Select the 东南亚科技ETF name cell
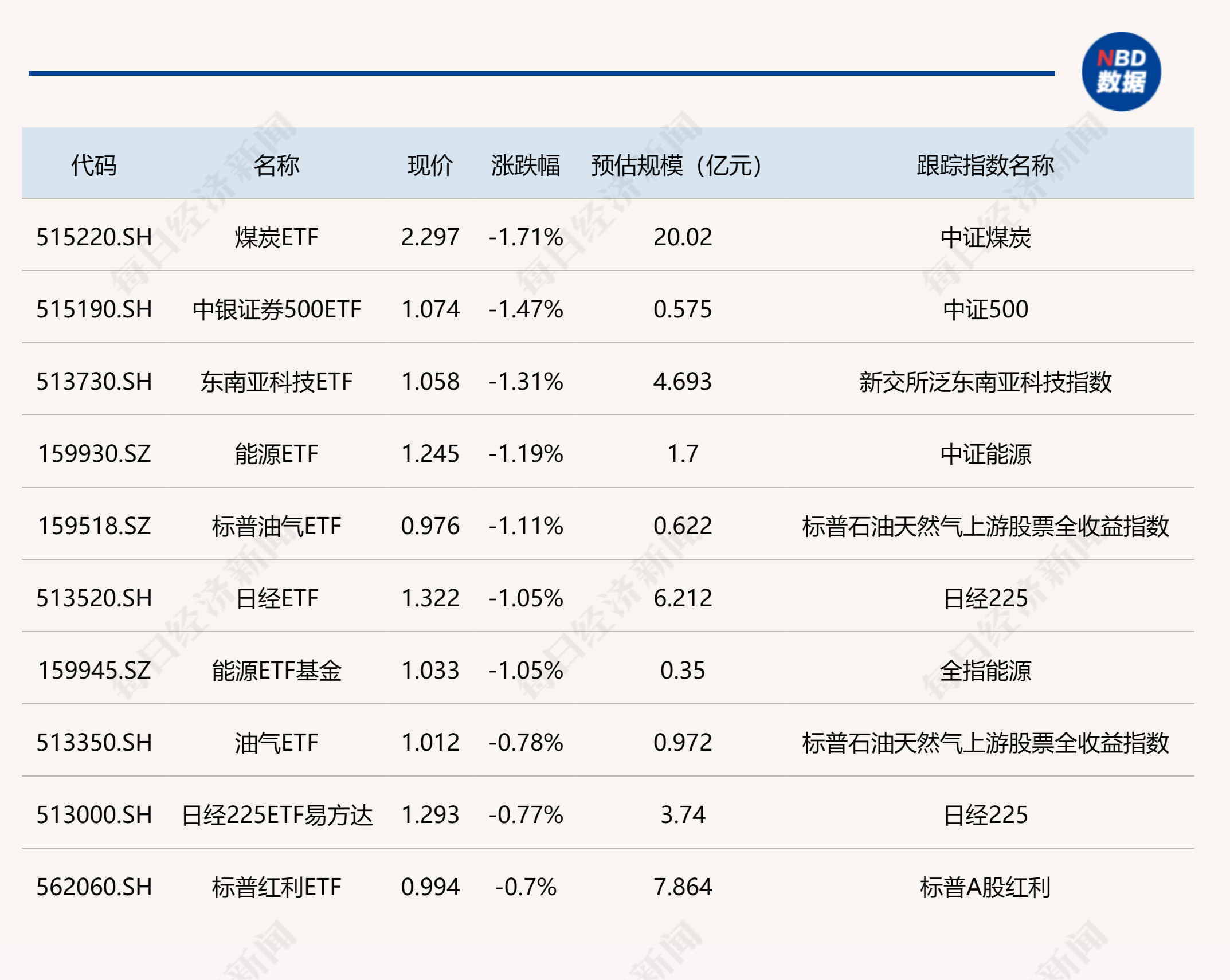Screen dimensions: 1230x980 276,382
